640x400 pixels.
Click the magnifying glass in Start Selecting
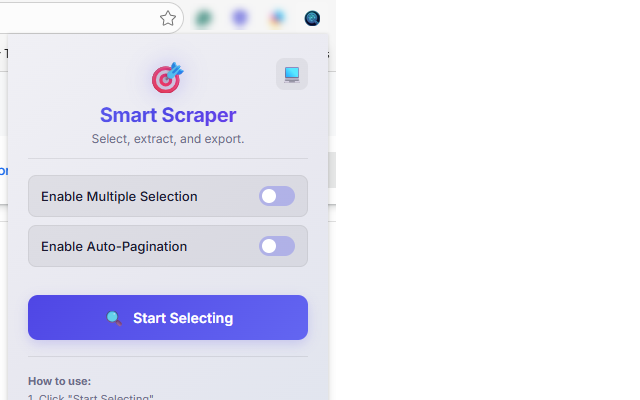(113, 318)
